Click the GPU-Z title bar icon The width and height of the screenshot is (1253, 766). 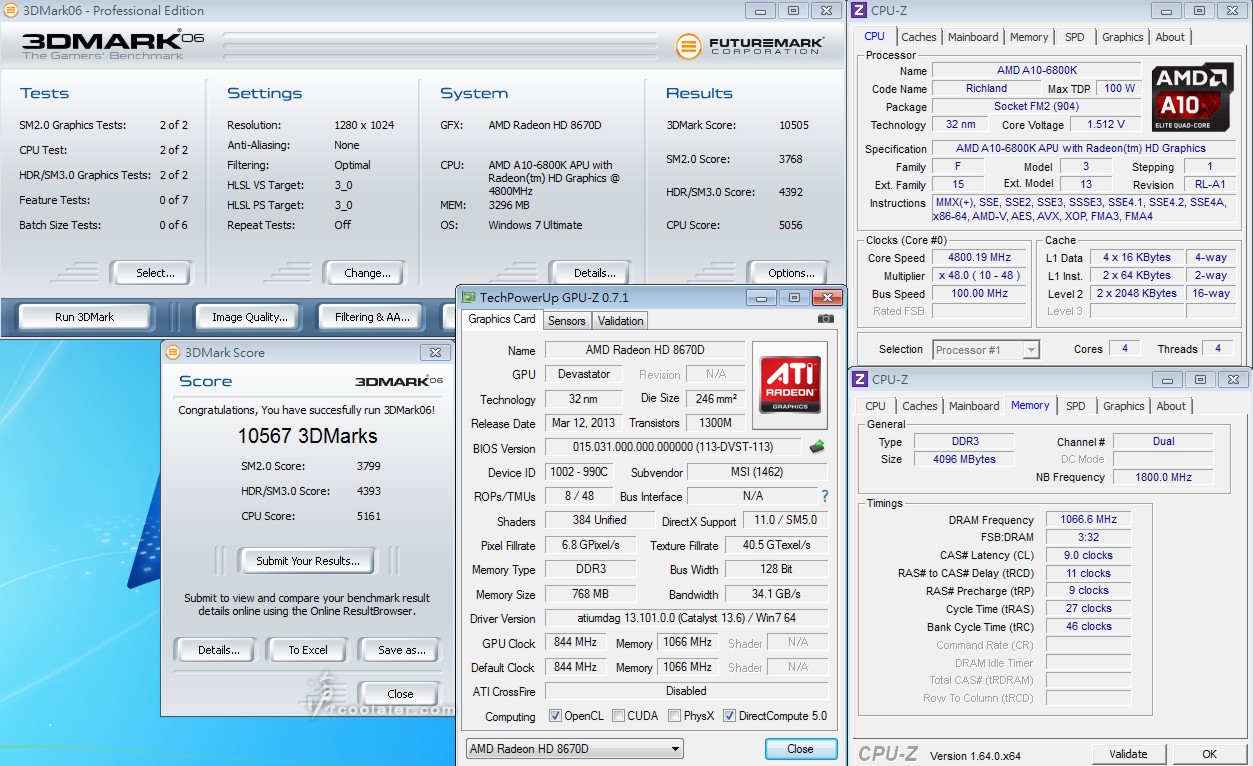click(x=469, y=297)
